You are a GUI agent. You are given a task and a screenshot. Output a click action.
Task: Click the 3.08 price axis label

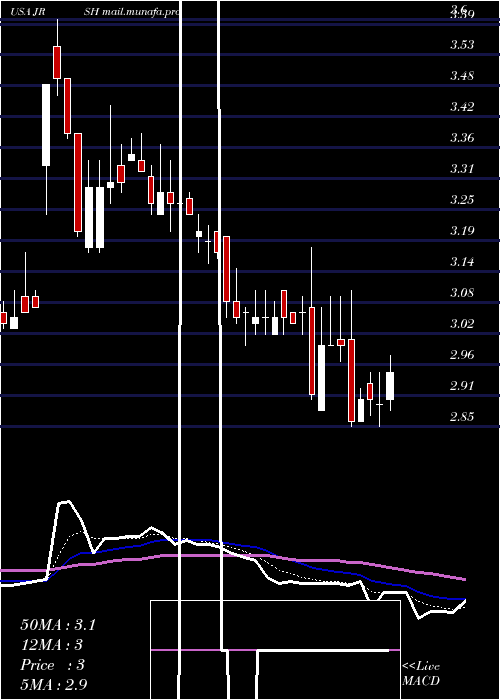462,293
